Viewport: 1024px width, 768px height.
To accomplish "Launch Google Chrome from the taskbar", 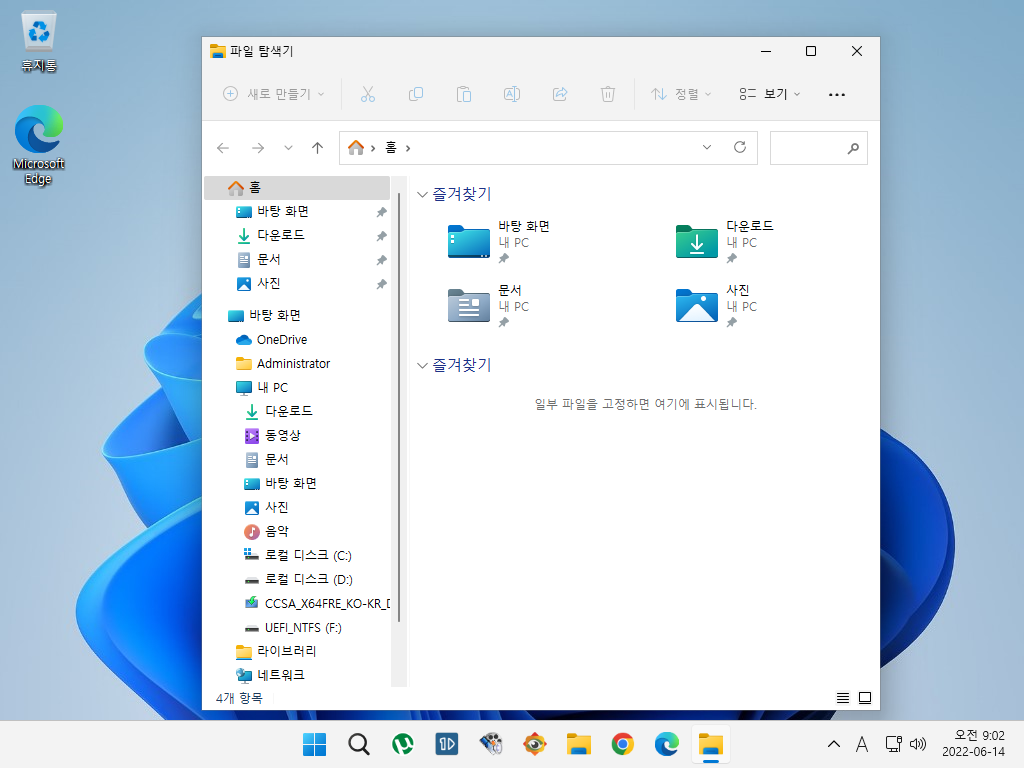I will click(622, 744).
